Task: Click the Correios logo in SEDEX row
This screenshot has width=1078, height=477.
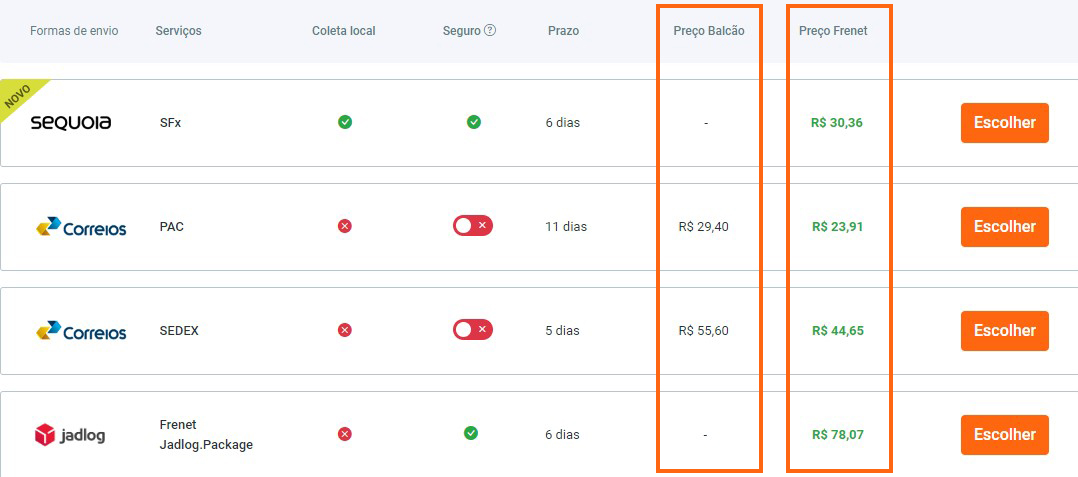Action: [81, 331]
